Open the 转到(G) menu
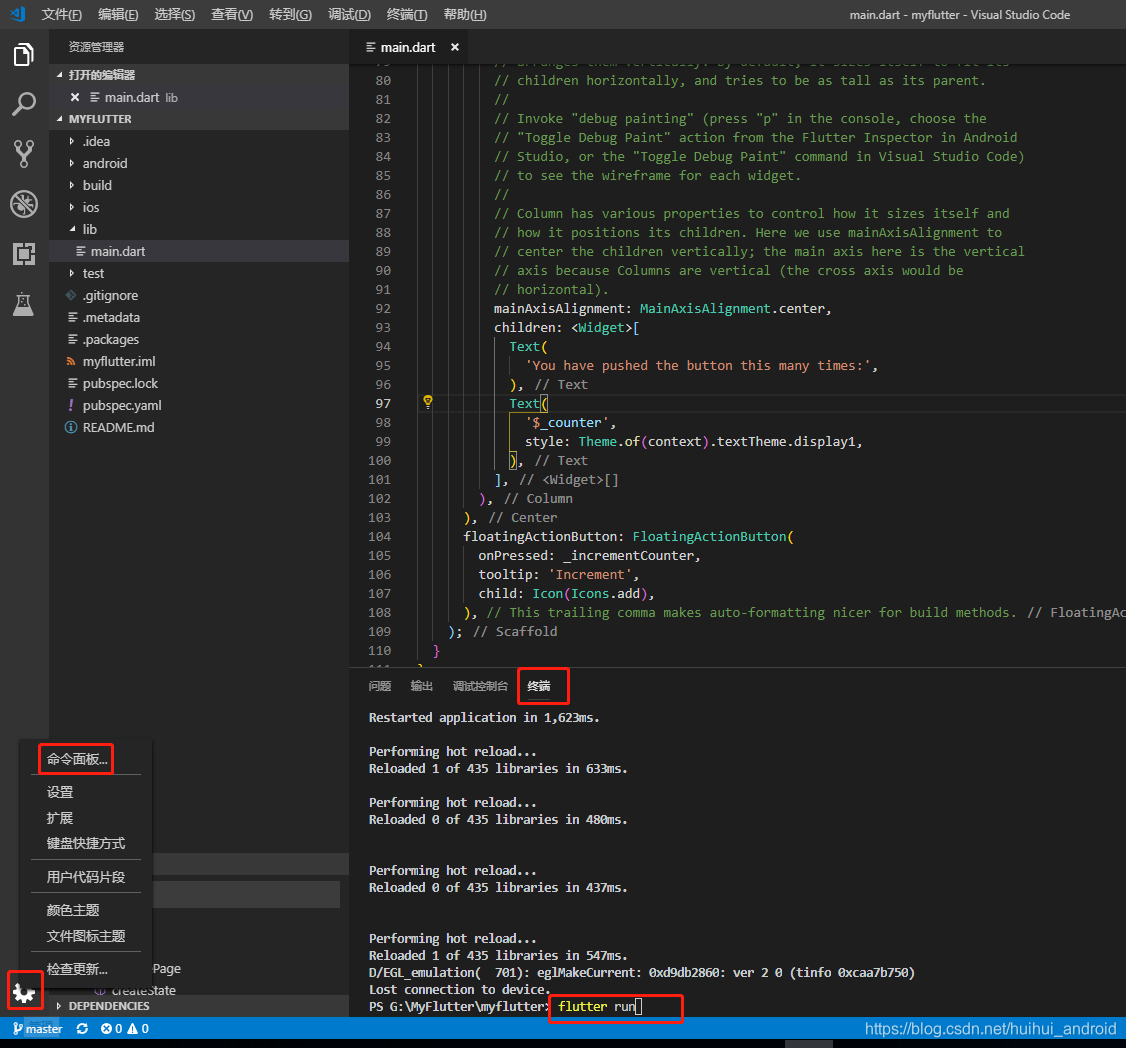1126x1048 pixels. click(x=290, y=14)
